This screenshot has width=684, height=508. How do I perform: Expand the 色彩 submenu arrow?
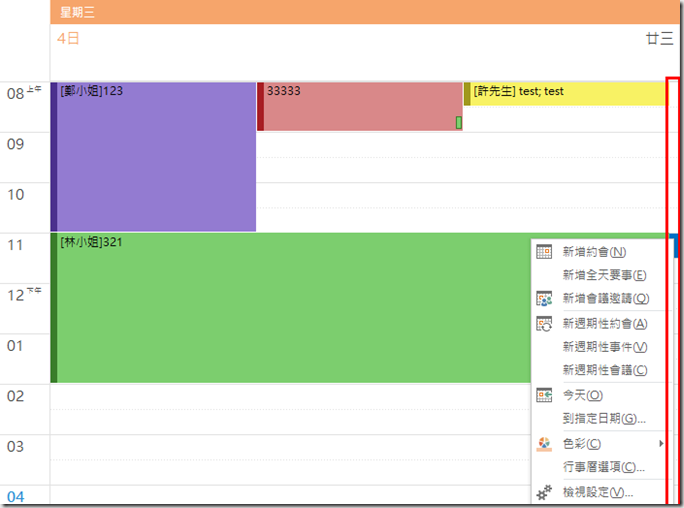[x=659, y=443]
